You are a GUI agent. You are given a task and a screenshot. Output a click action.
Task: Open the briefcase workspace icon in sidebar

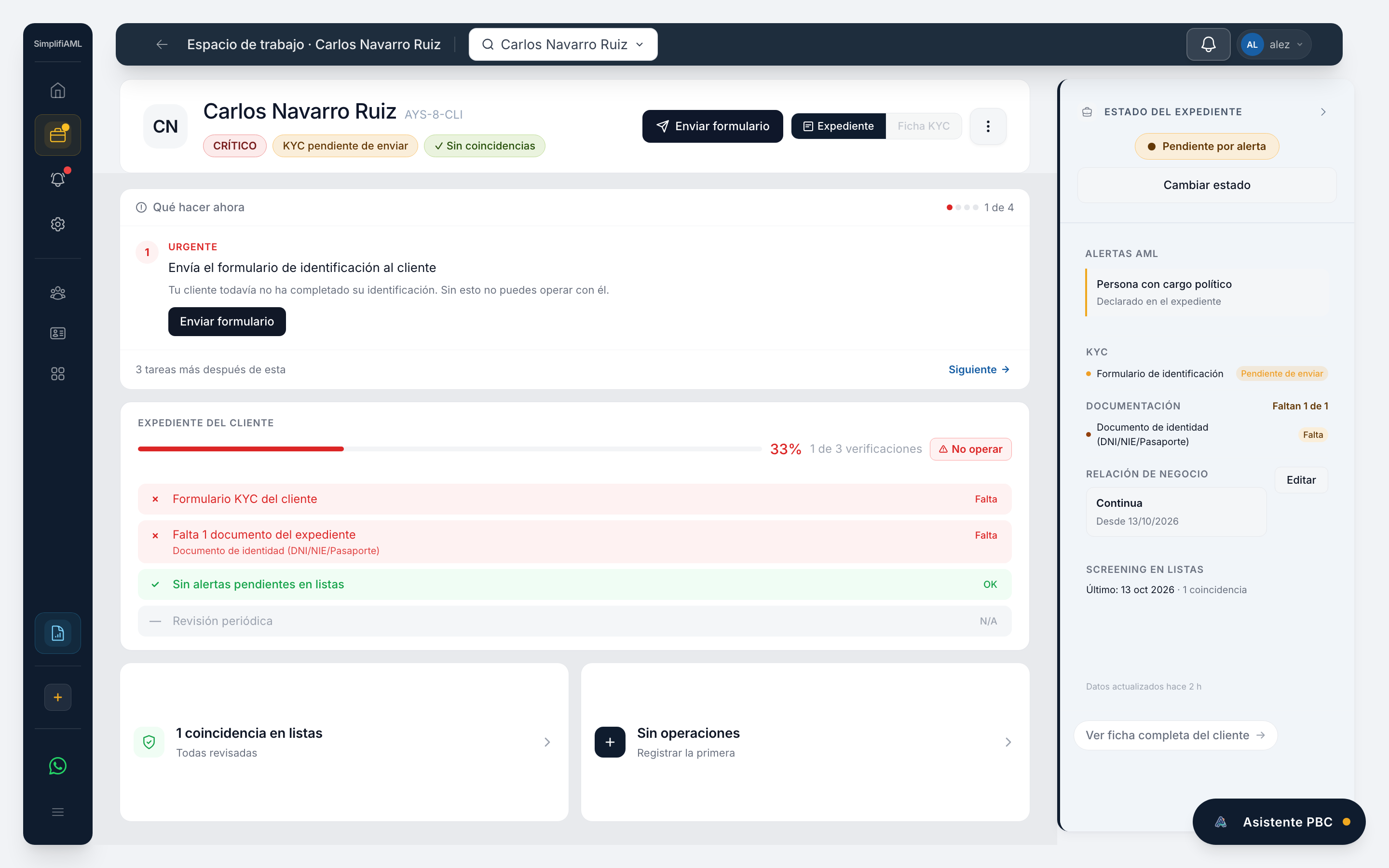point(57,135)
